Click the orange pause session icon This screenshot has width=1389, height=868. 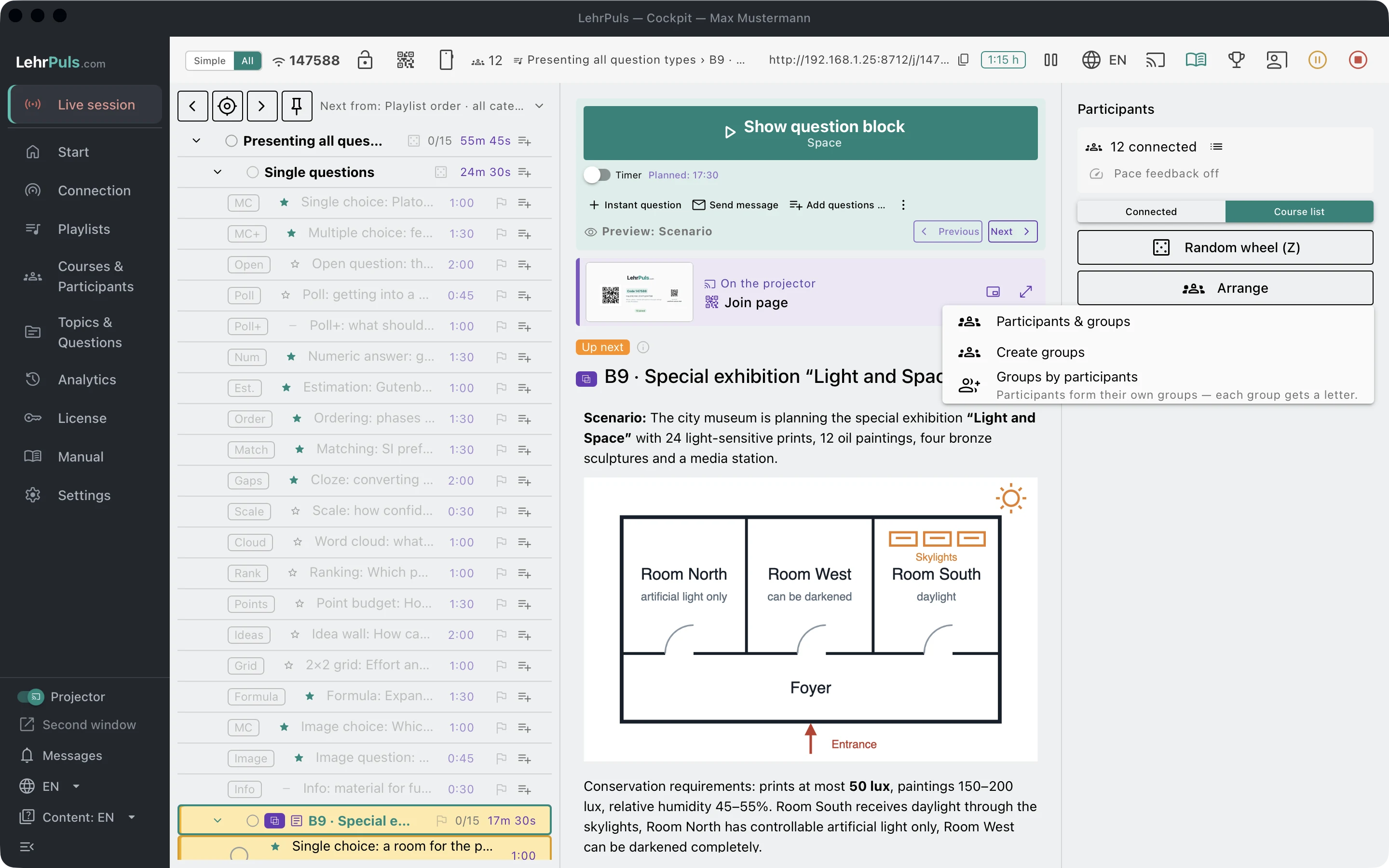pos(1317,60)
